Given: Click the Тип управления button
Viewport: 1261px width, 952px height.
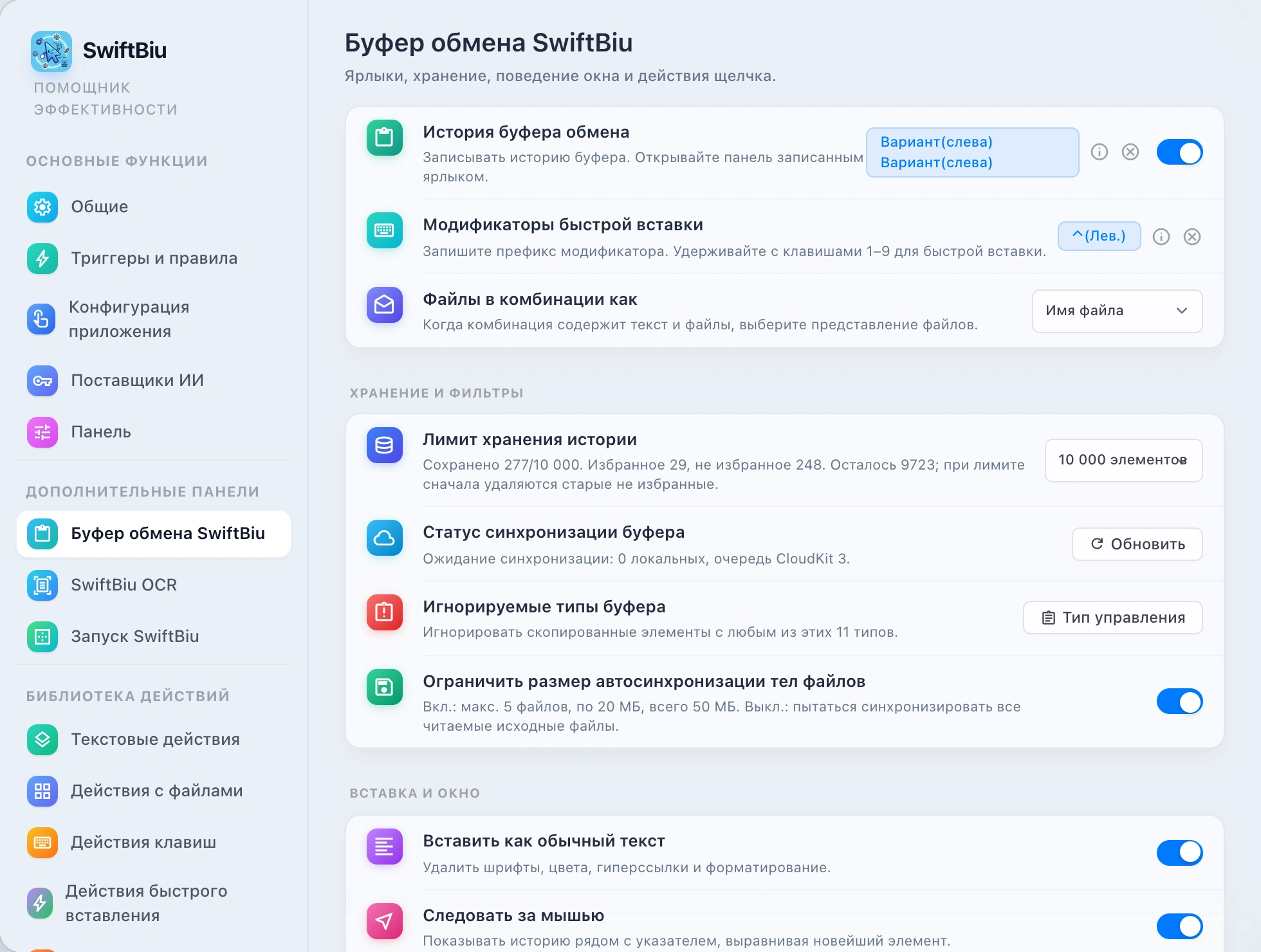Looking at the screenshot, I should tap(1113, 618).
